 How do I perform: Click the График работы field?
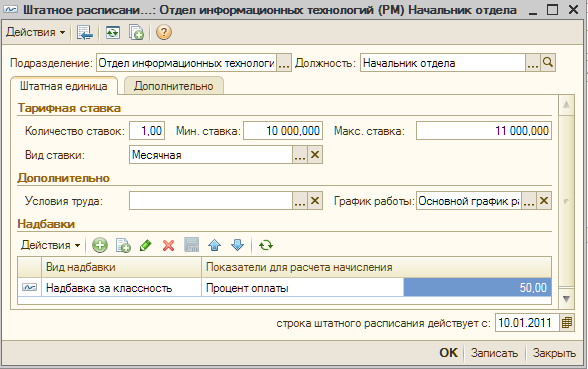(469, 201)
